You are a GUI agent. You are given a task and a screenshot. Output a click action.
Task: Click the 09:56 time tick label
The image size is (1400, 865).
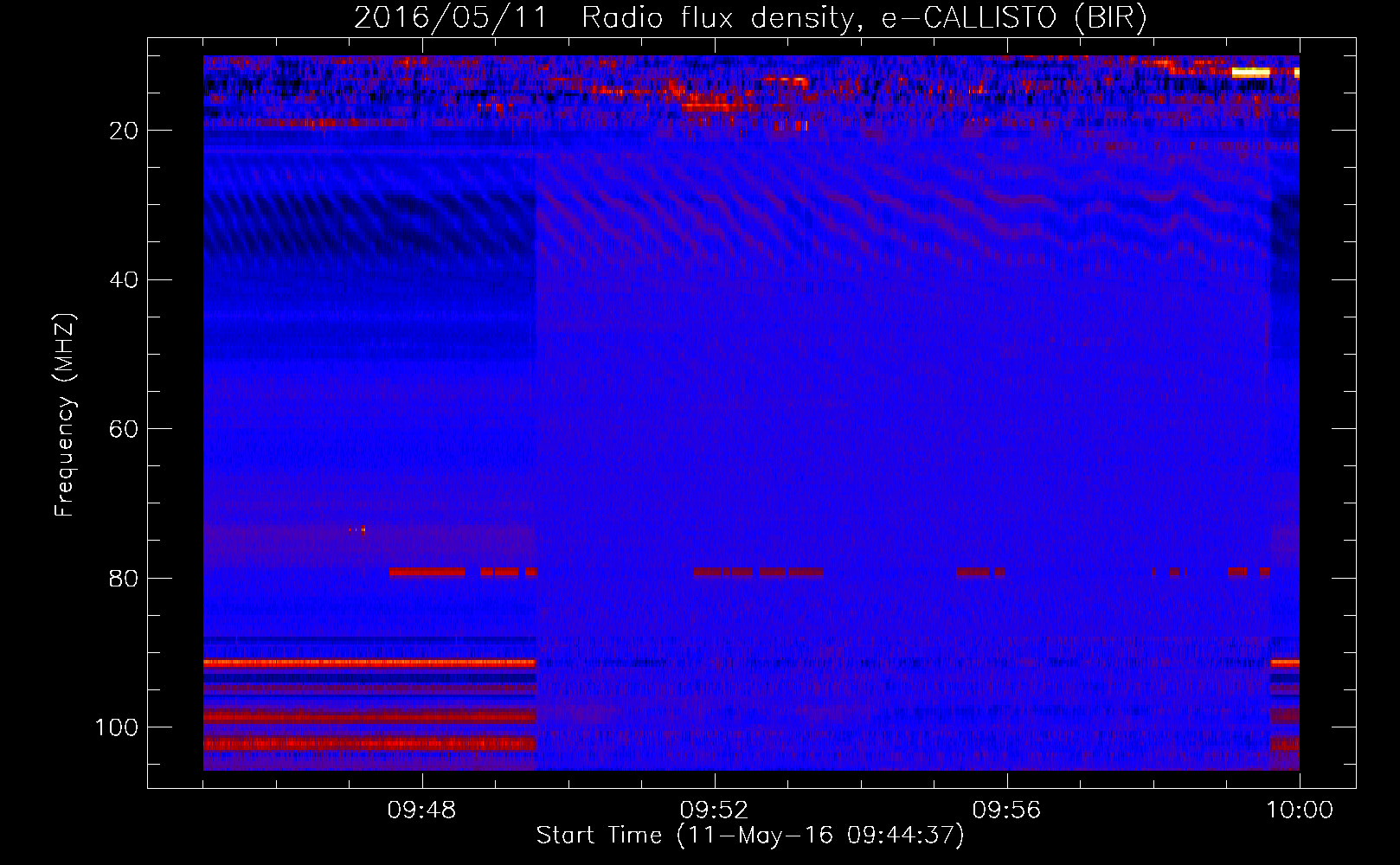point(1007,811)
